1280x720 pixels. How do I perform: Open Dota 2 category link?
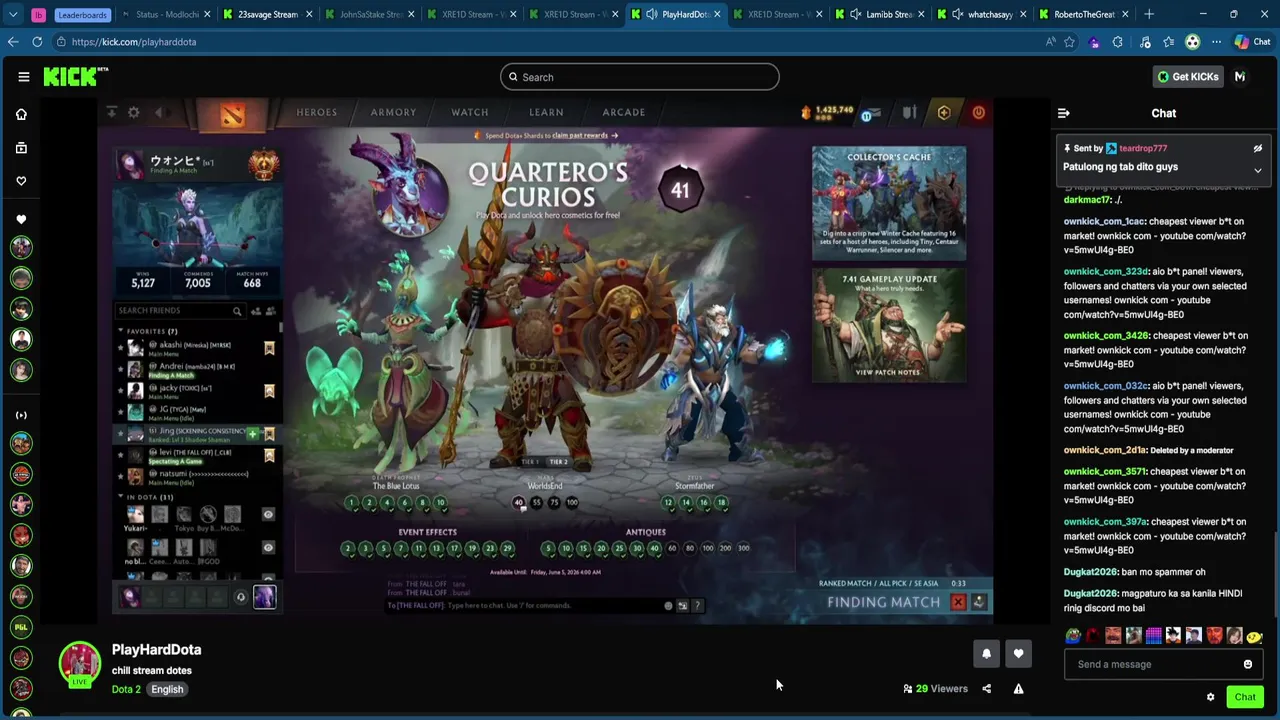click(x=126, y=689)
